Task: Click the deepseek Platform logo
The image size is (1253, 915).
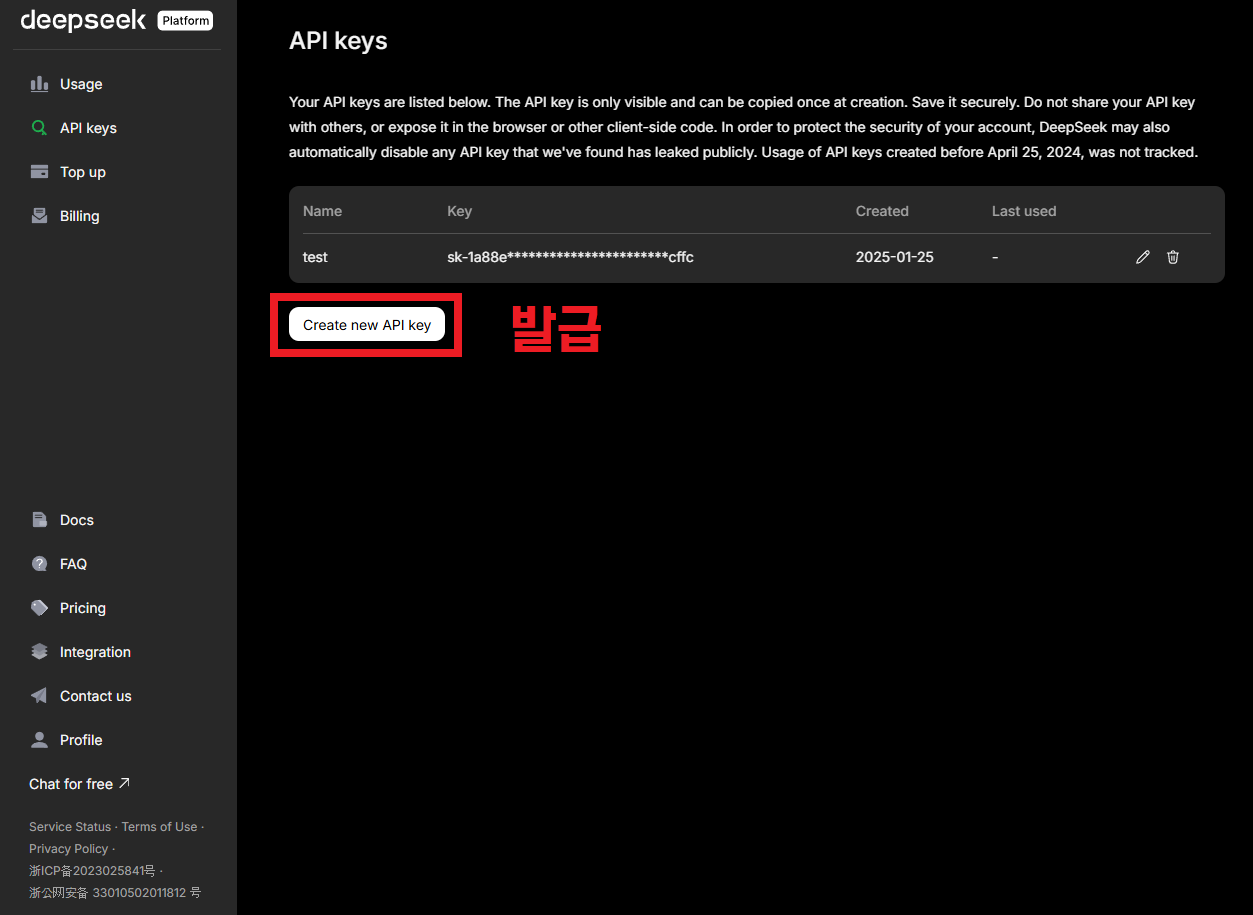Action: pyautogui.click(x=116, y=20)
